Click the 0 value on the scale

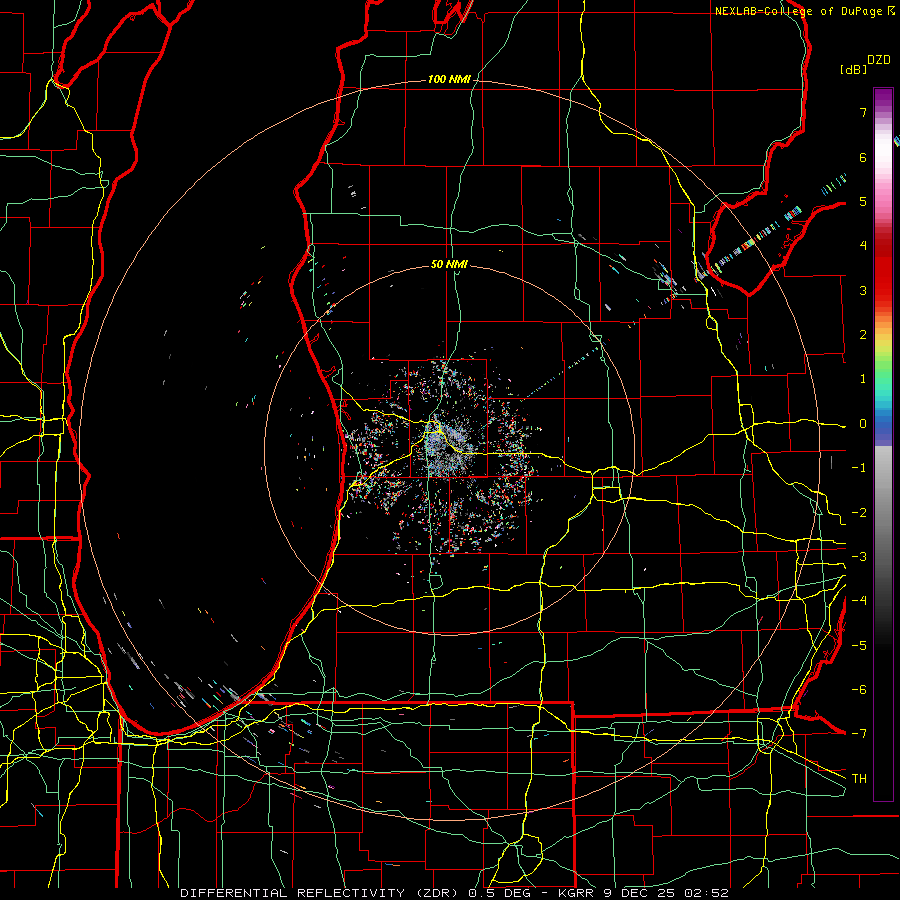(x=863, y=424)
